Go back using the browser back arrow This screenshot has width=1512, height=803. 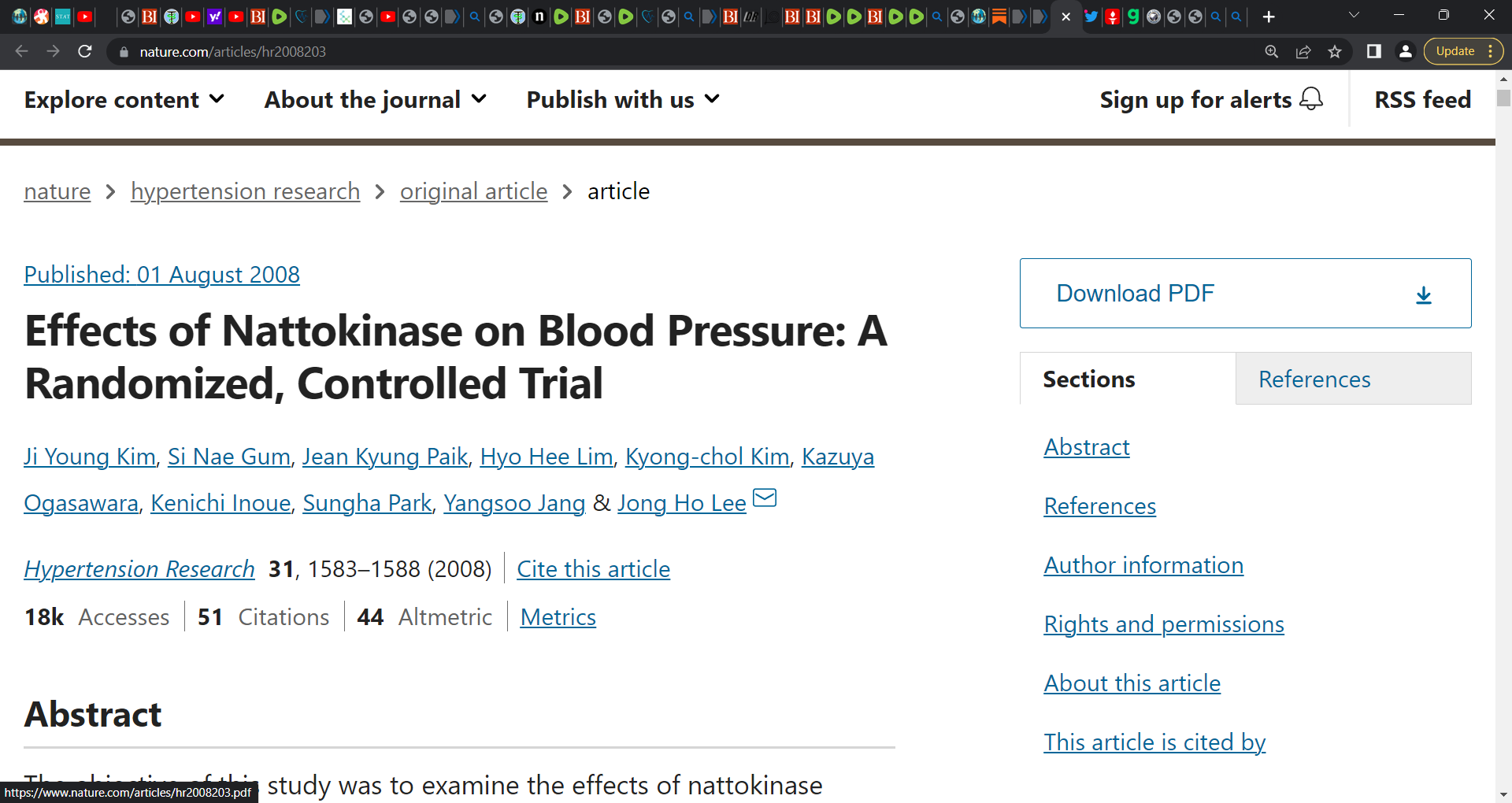[21, 51]
